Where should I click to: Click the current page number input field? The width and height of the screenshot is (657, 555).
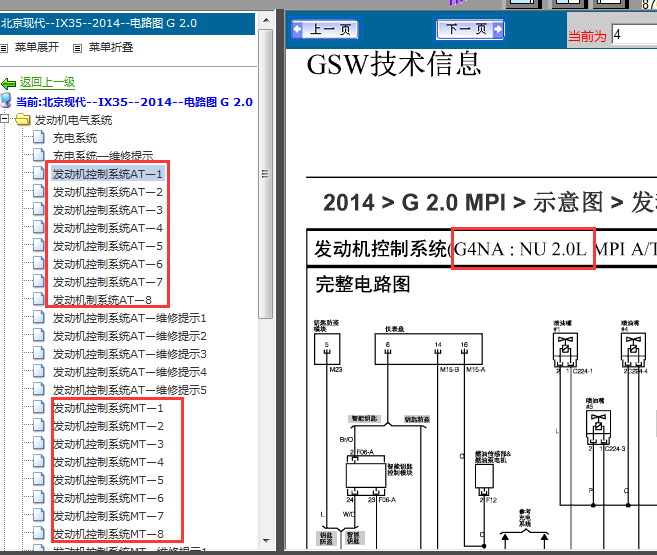tap(634, 35)
